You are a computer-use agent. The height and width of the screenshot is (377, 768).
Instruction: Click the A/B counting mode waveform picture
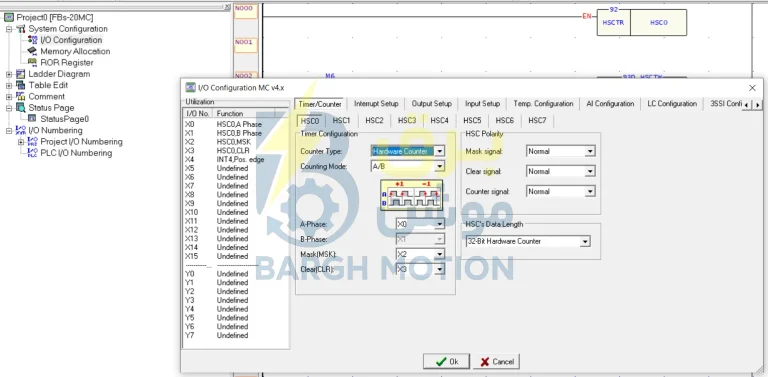pyautogui.click(x=411, y=195)
